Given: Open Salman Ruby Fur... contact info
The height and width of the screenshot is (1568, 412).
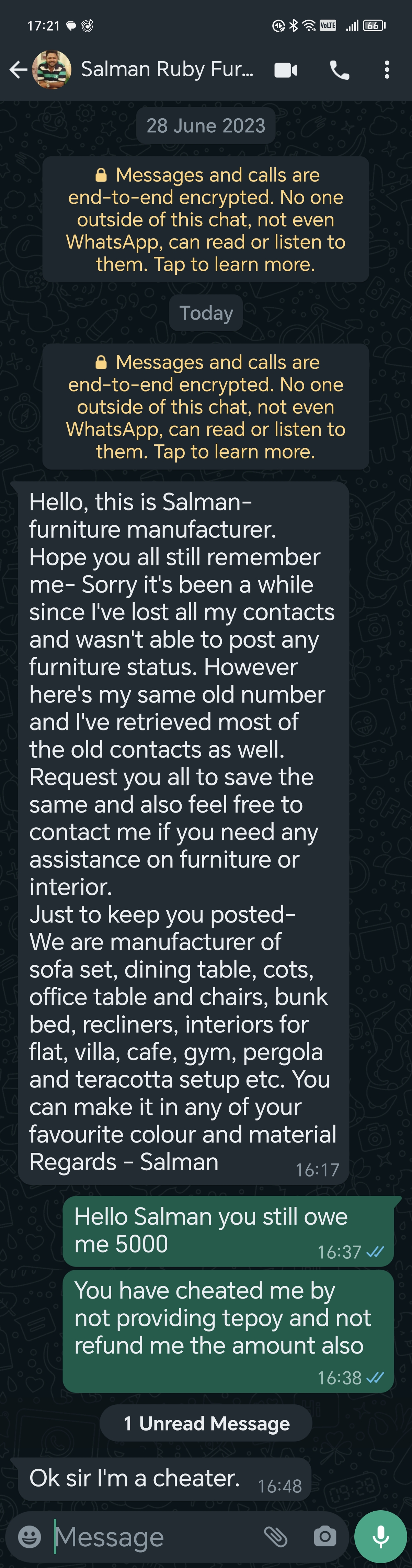Looking at the screenshot, I should tap(167, 70).
